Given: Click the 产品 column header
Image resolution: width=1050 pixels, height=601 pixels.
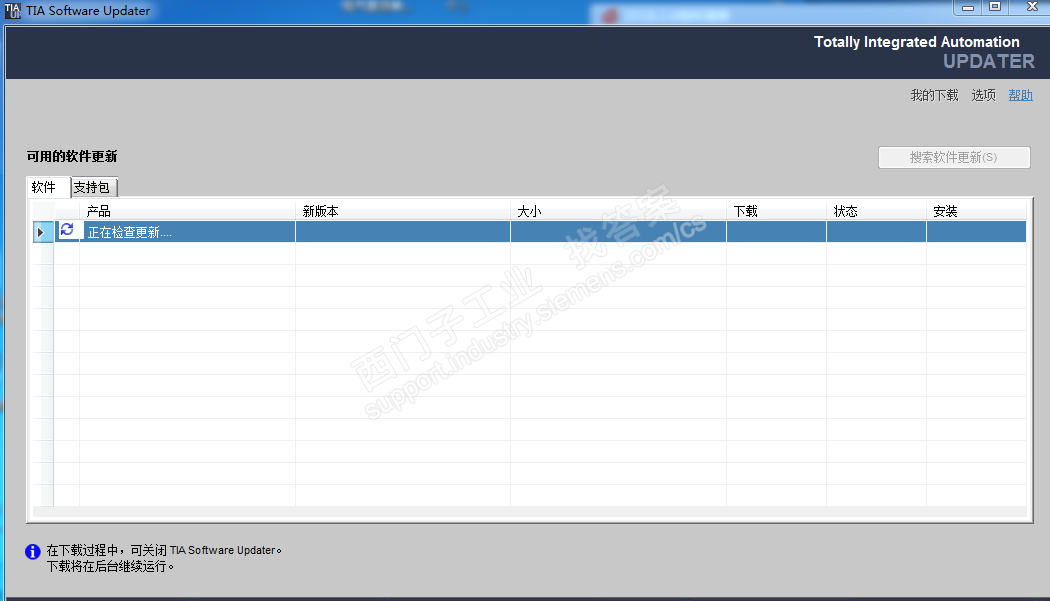Looking at the screenshot, I should click(x=187, y=211).
